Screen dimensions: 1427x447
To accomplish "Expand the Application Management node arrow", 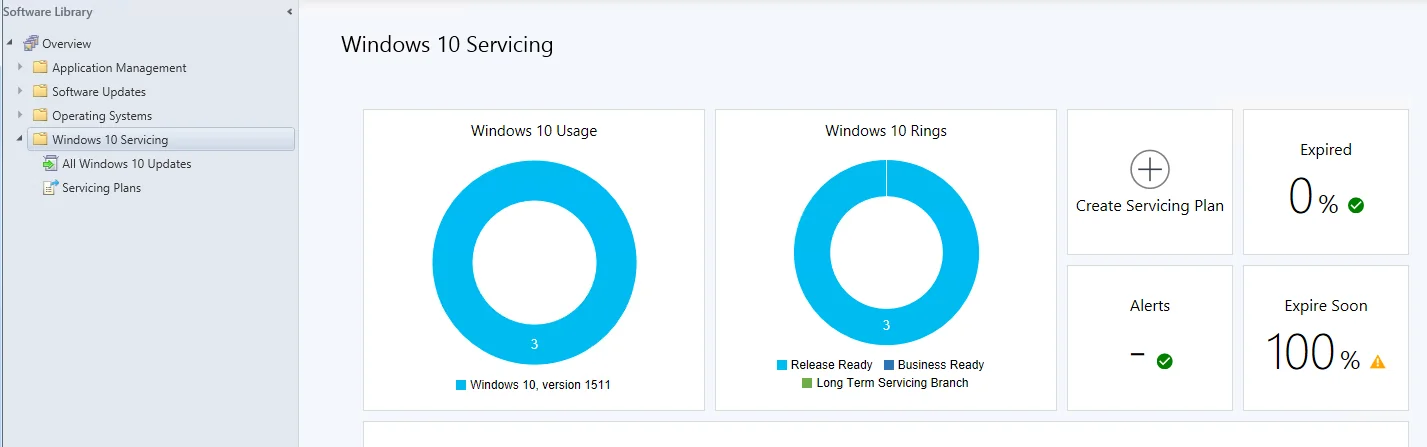I will tap(19, 67).
